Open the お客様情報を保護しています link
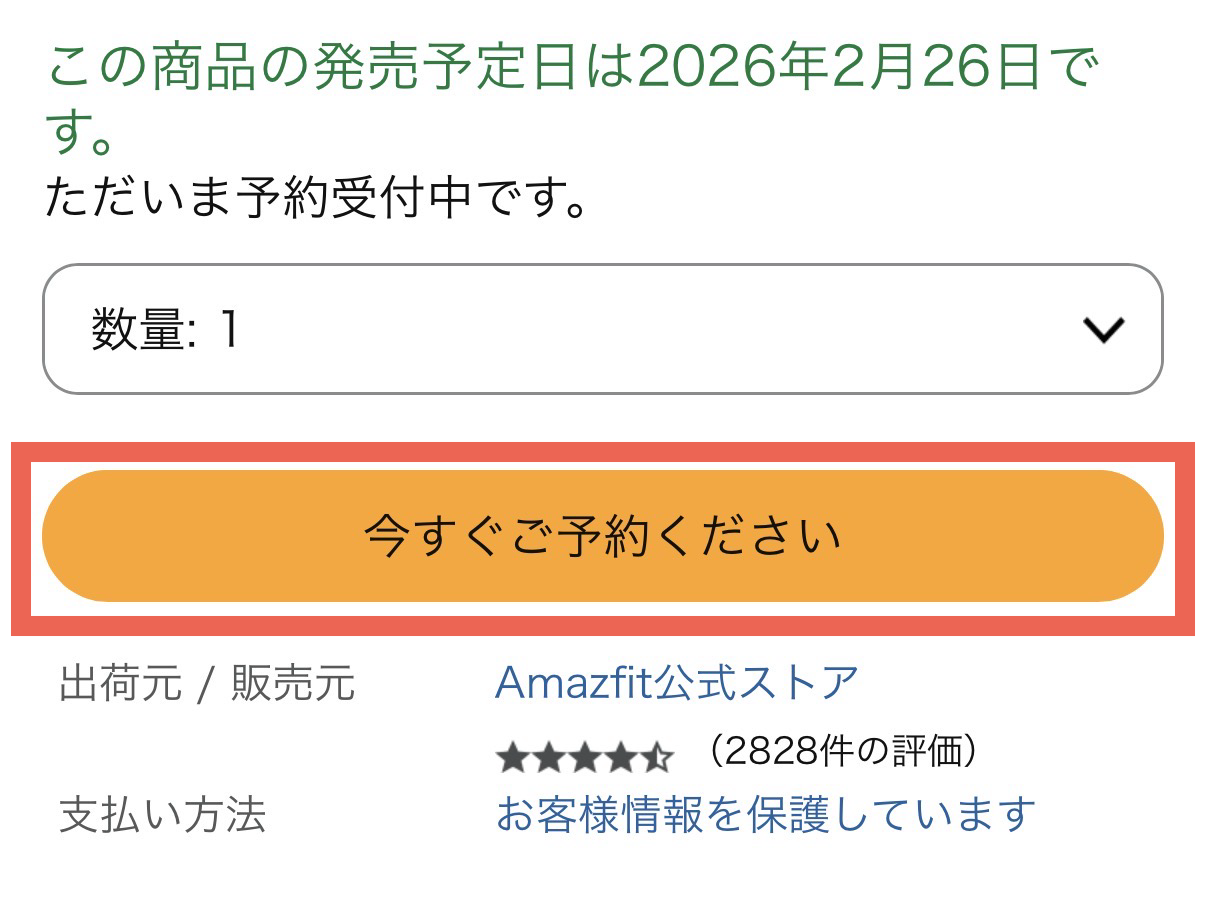 tap(765, 815)
